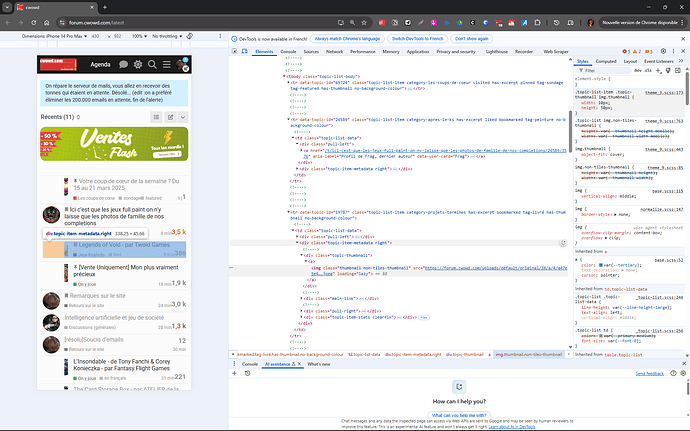Open Learn about AI in DevTools link
The height and width of the screenshot is (431, 690).
512,427
